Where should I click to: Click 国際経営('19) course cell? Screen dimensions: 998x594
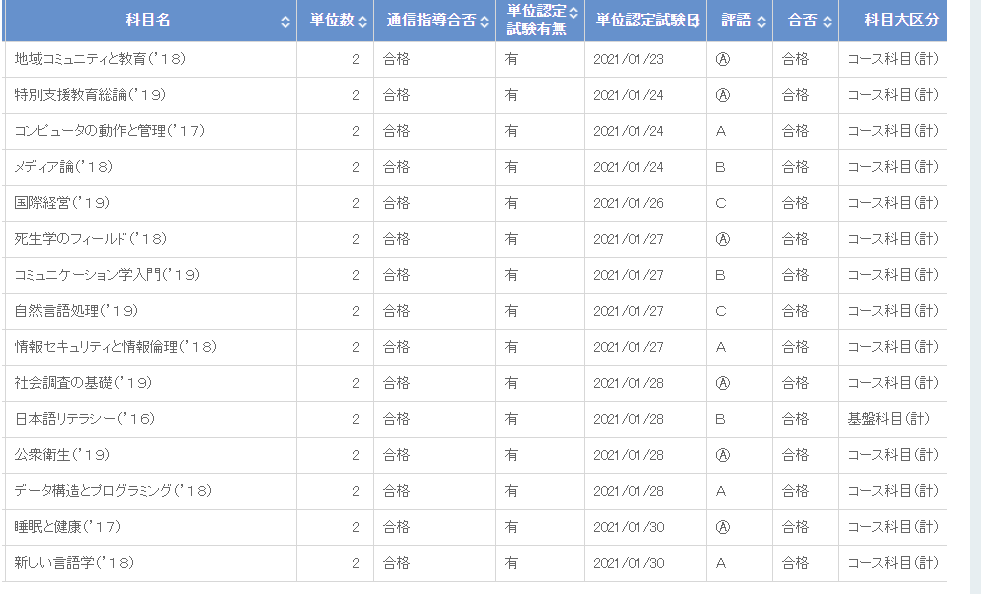tap(62, 203)
